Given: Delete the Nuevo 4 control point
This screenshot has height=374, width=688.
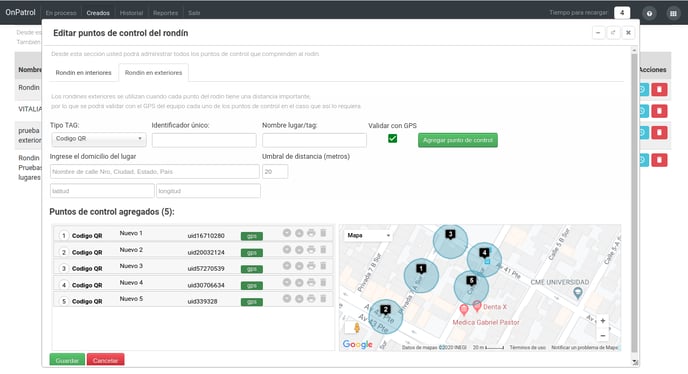Looking at the screenshot, I should 323,282.
